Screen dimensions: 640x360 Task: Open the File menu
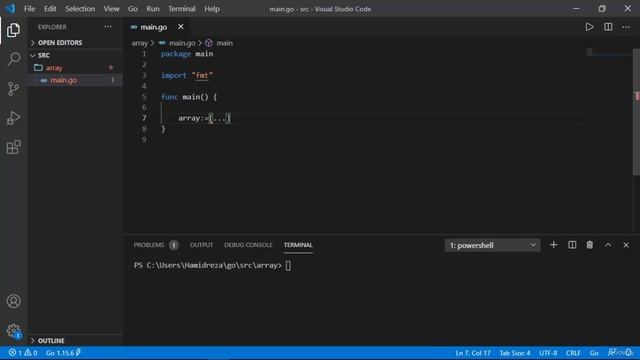29,9
